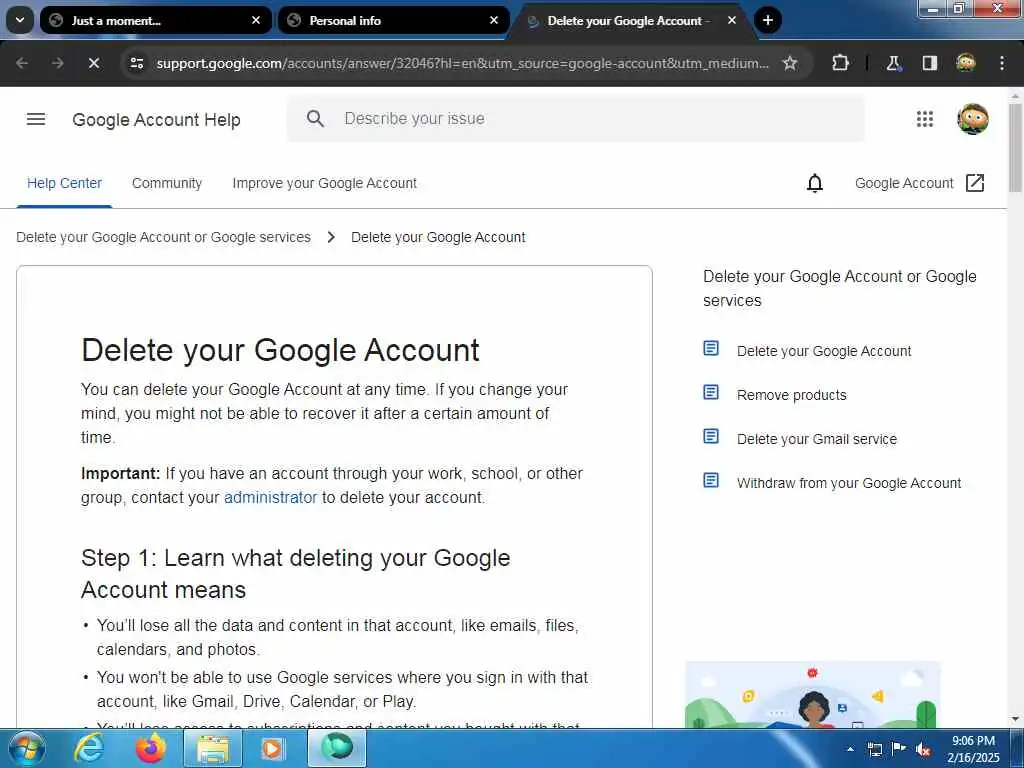Viewport: 1024px width, 768px height.
Task: Stop loading the page
Action: [94, 63]
